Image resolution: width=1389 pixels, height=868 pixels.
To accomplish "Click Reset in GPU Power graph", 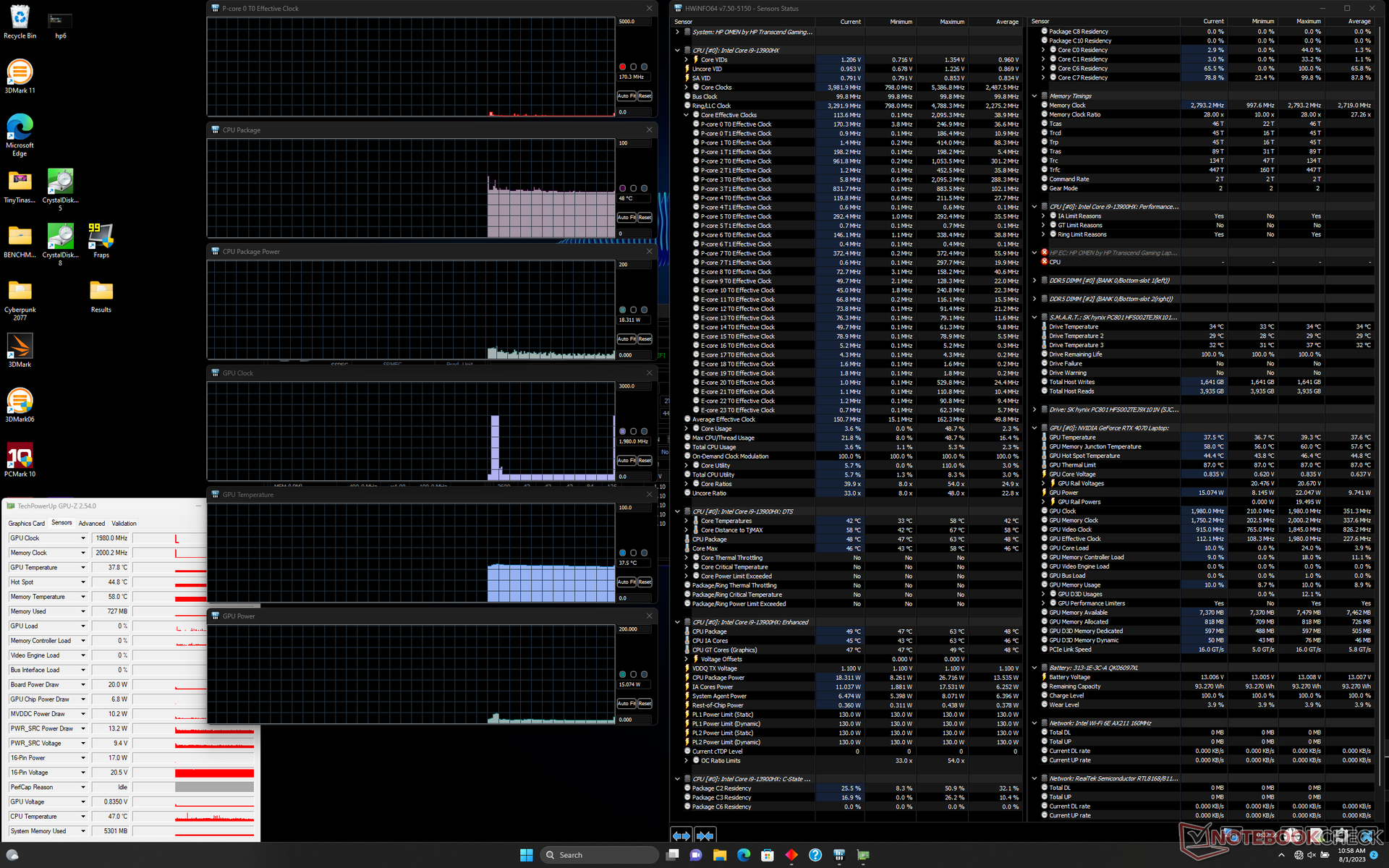I will tap(645, 703).
